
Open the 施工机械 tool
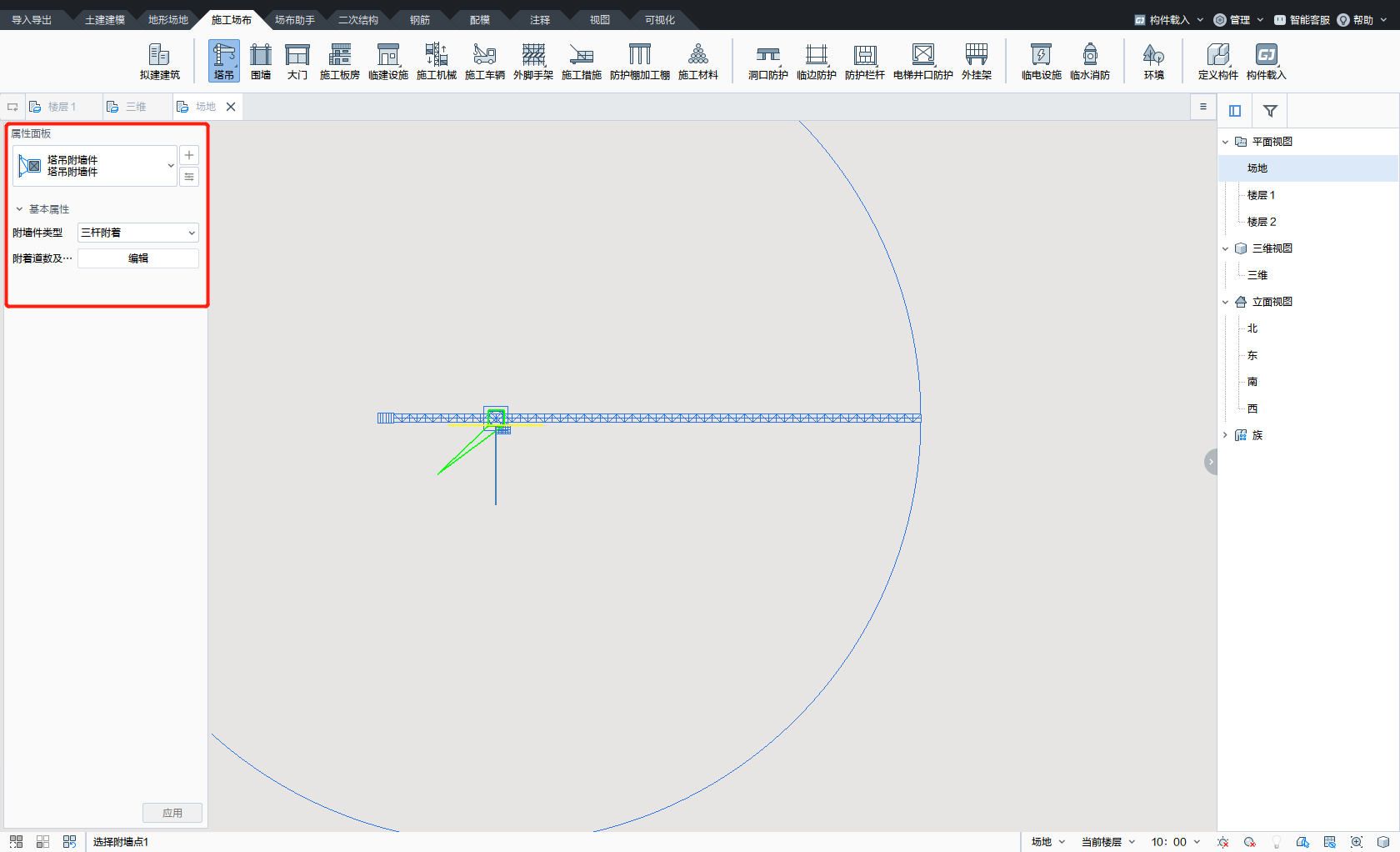pos(436,61)
